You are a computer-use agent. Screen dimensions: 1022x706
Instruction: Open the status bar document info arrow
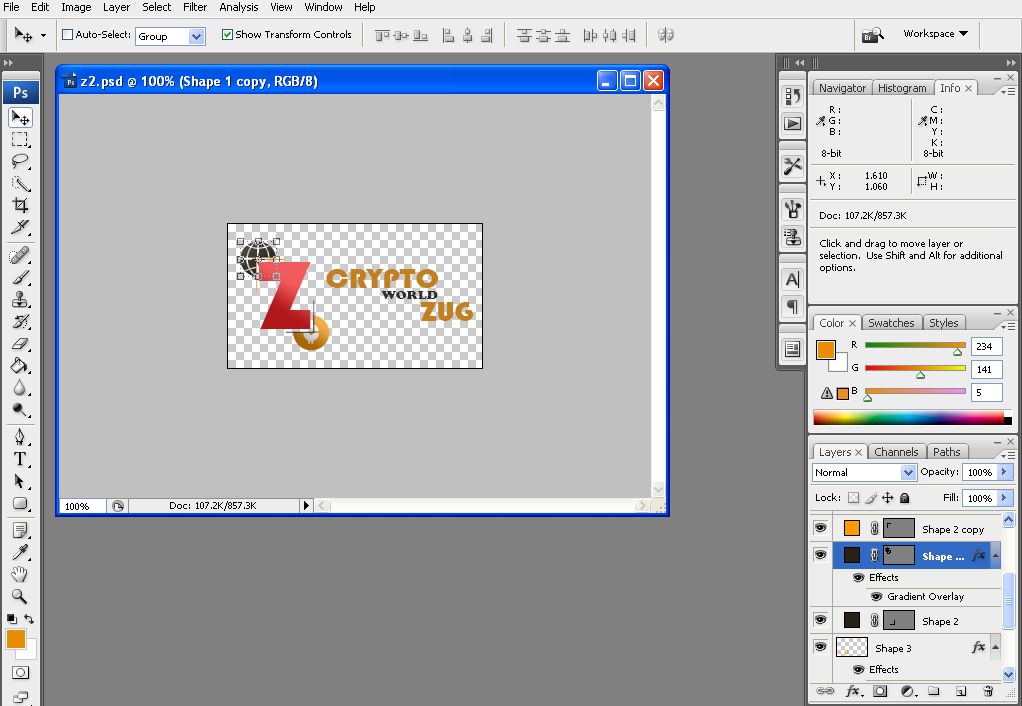pyautogui.click(x=306, y=505)
